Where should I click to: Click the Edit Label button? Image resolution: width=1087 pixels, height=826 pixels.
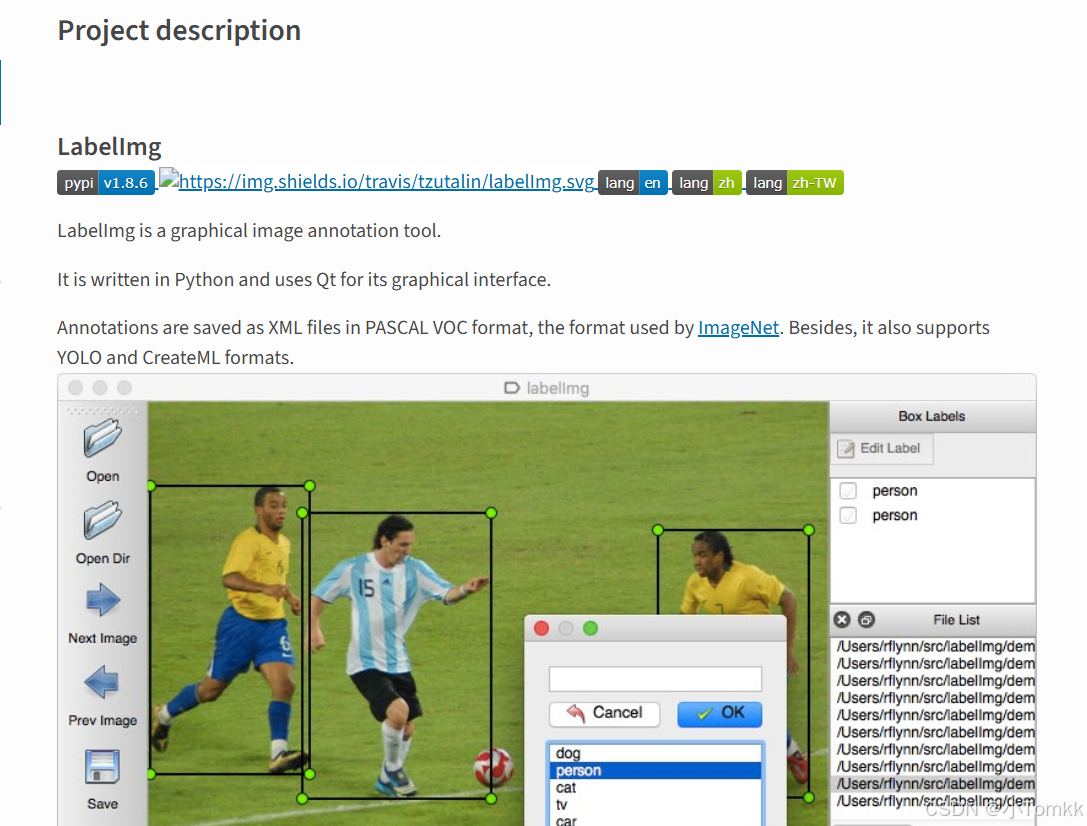click(x=881, y=448)
